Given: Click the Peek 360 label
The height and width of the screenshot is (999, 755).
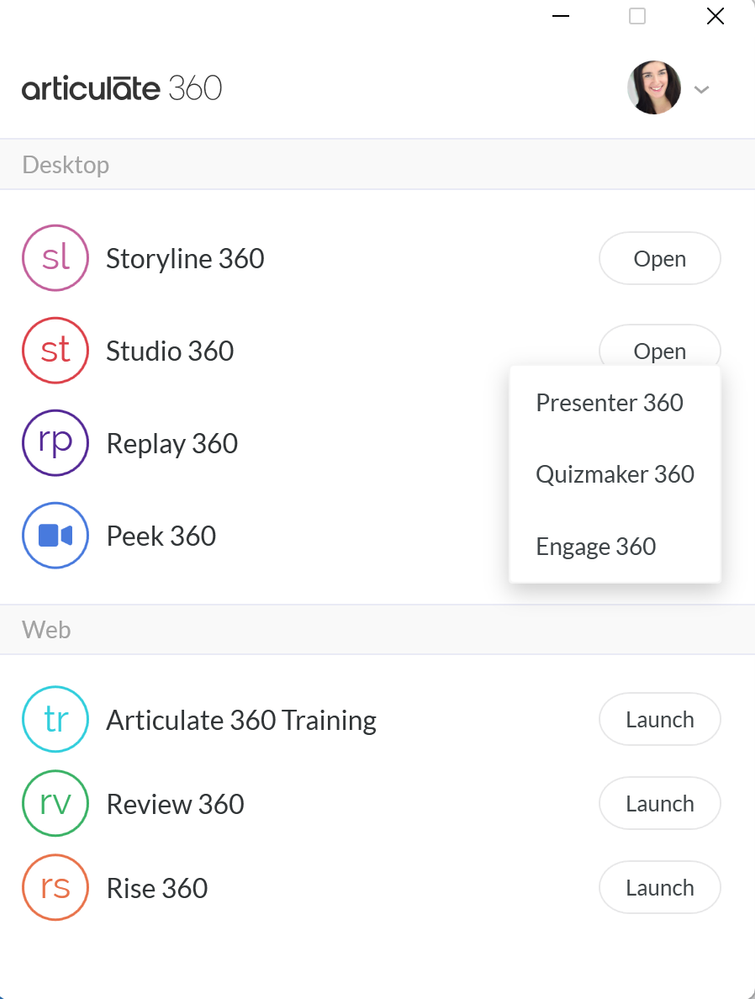Looking at the screenshot, I should pyautogui.click(x=161, y=536).
